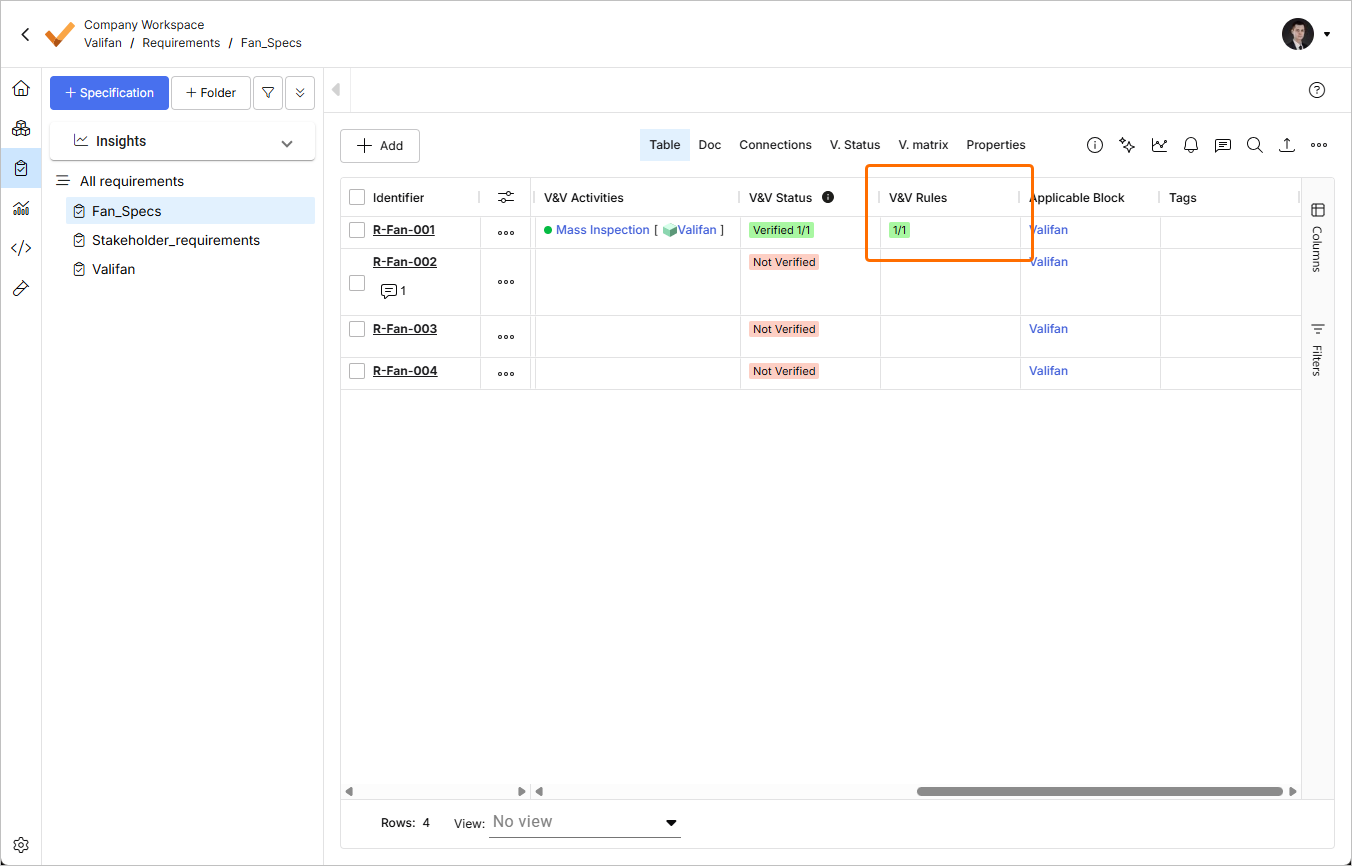Select All requirements in the tree
Image resolution: width=1352 pixels, height=866 pixels.
pyautogui.click(x=132, y=181)
